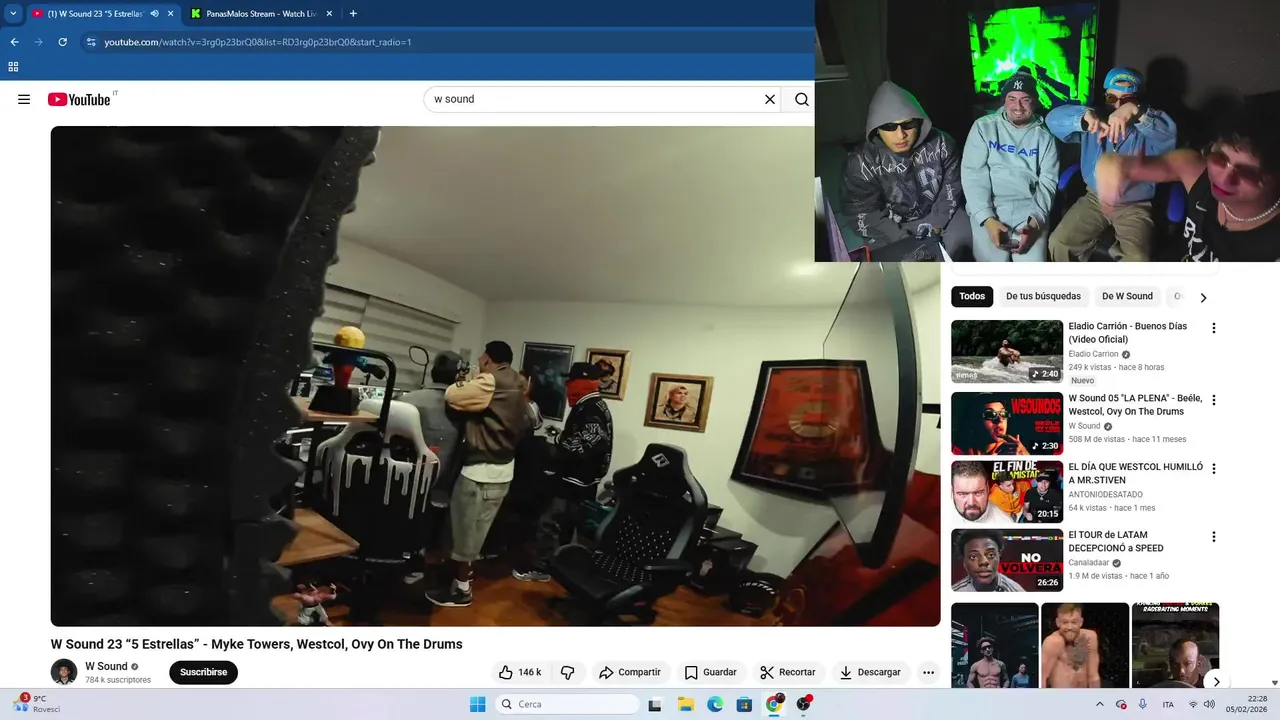Open options for W Sound 05 LA PLENA
Viewport: 1280px width, 720px height.
point(1214,400)
